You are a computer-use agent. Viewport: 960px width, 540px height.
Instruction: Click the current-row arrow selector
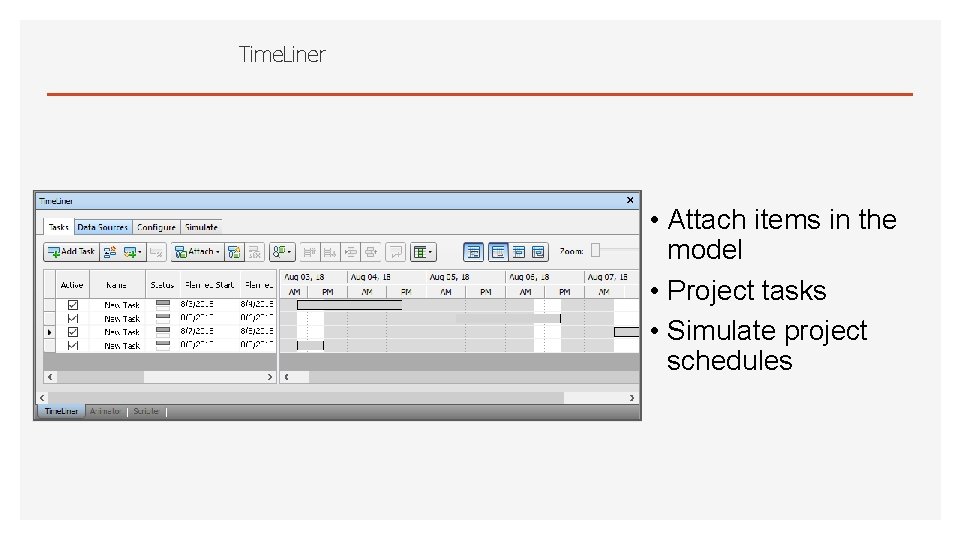[50, 332]
